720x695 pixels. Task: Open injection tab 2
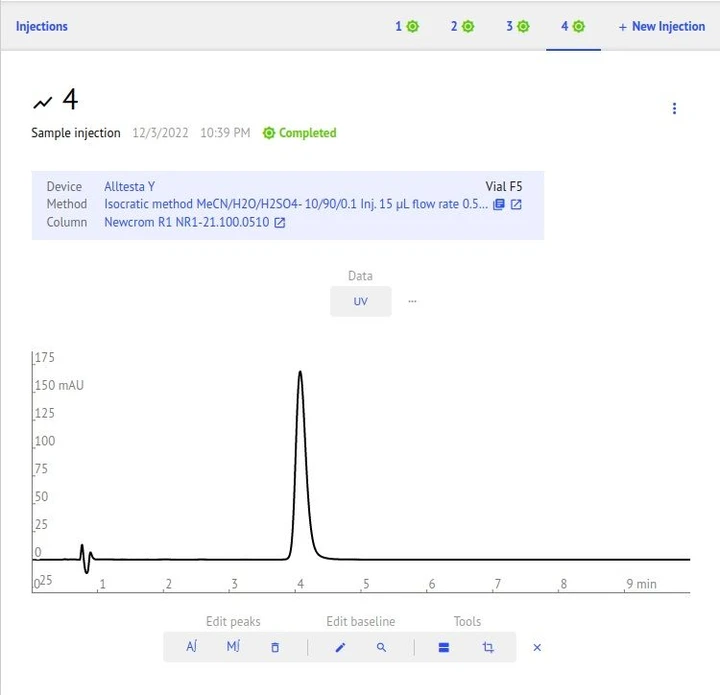462,26
